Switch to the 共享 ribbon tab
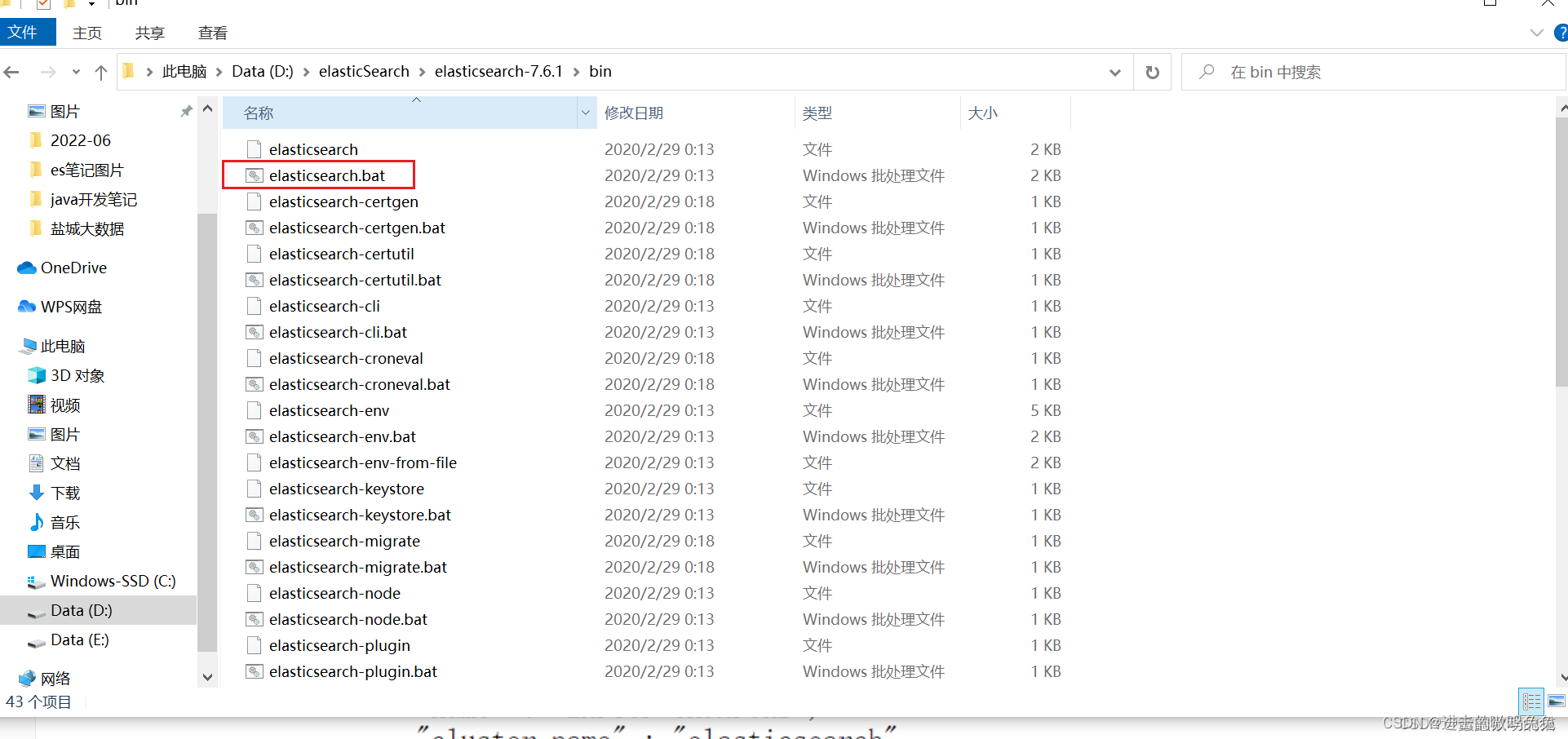1568x739 pixels. (x=150, y=33)
